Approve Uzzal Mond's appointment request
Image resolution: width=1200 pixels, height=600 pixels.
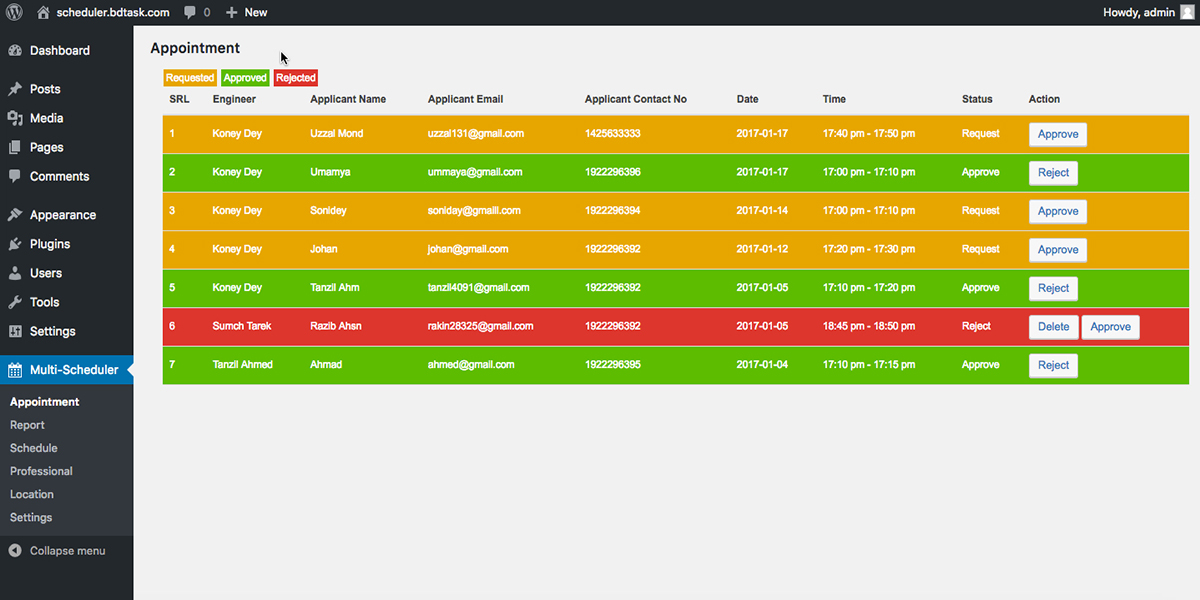point(1058,134)
